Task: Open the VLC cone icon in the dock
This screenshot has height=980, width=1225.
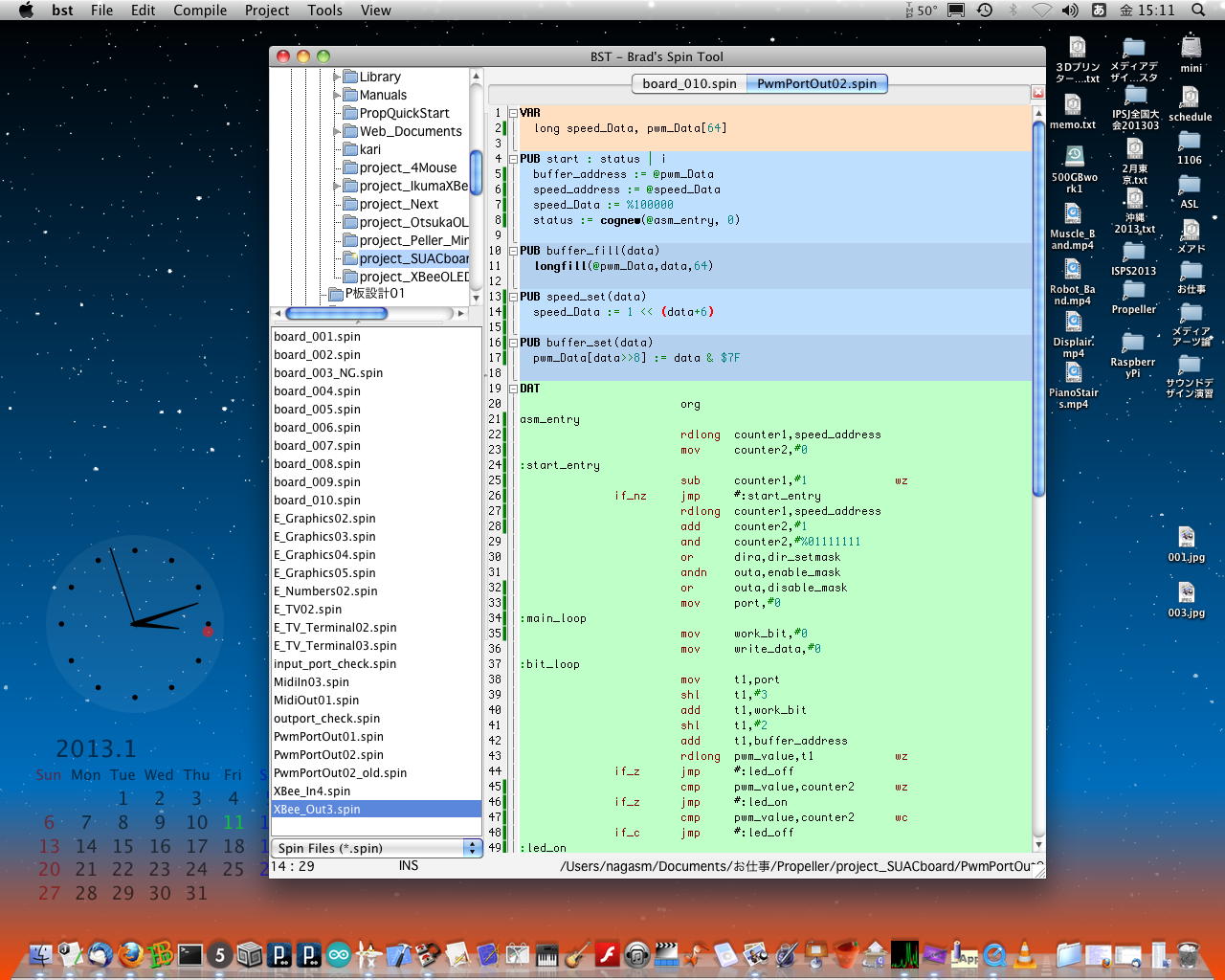Action: [x=1025, y=954]
